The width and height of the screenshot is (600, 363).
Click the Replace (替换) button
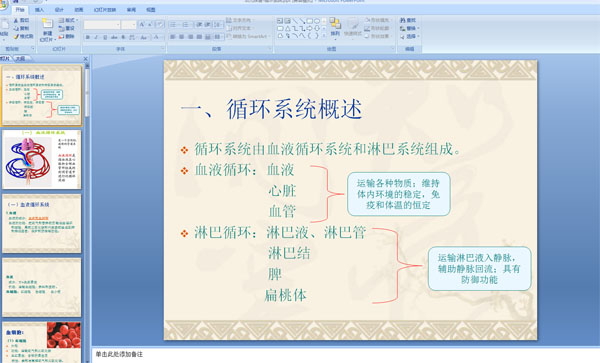click(x=409, y=28)
